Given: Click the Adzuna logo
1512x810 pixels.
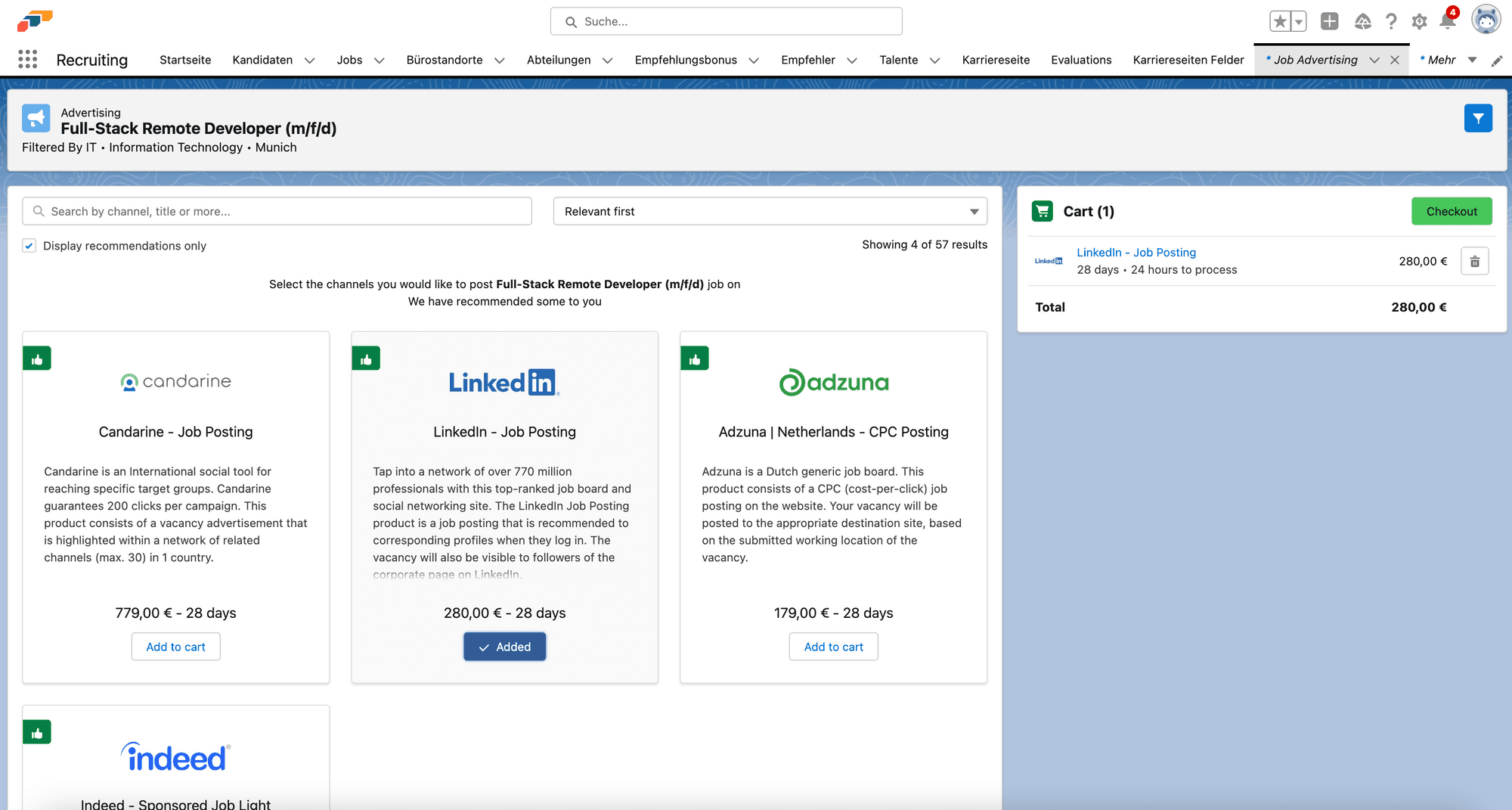Looking at the screenshot, I should [x=834, y=382].
